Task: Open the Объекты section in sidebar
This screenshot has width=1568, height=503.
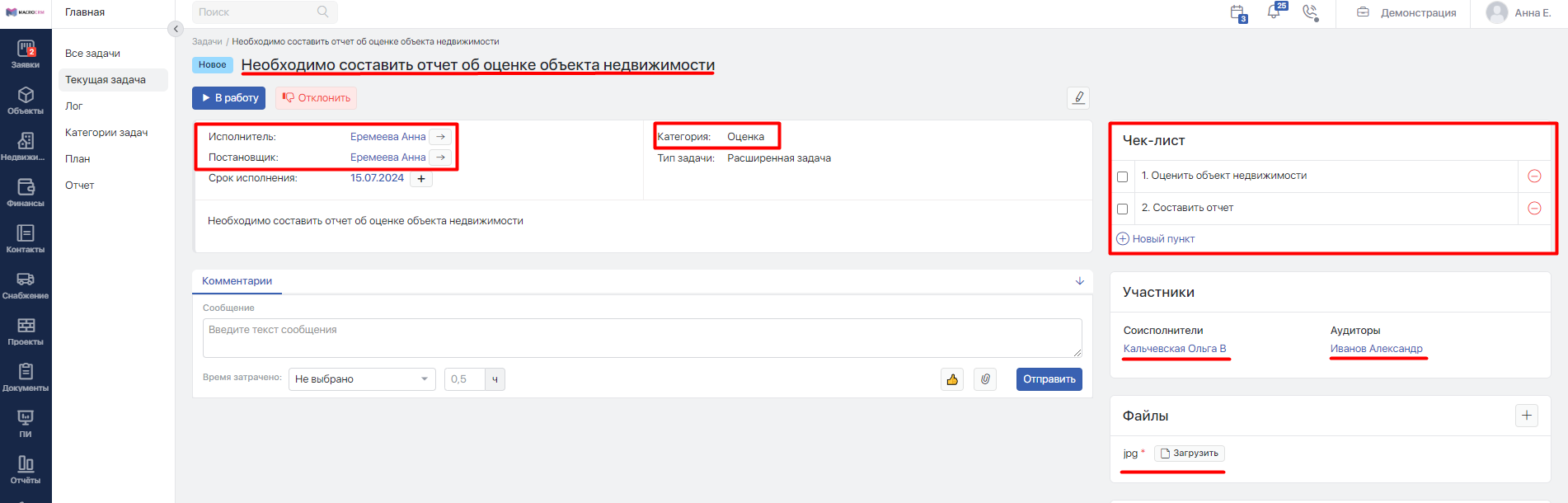Action: click(x=26, y=101)
